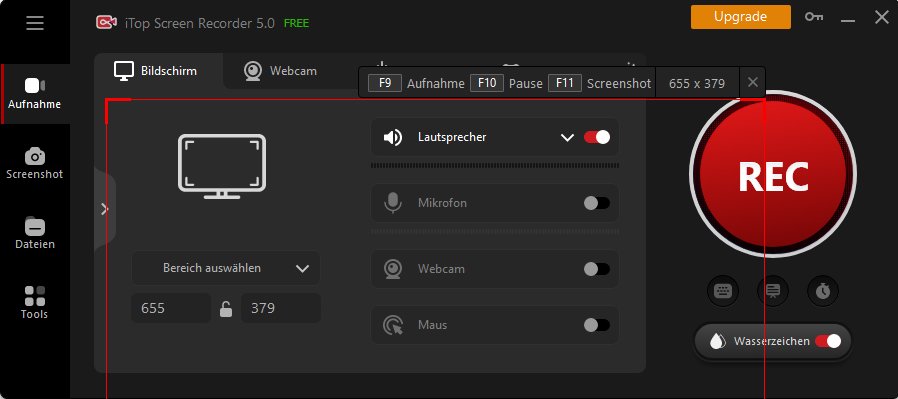Toggle the aspect ratio lock icon
This screenshot has height=399, width=898.
(x=226, y=309)
